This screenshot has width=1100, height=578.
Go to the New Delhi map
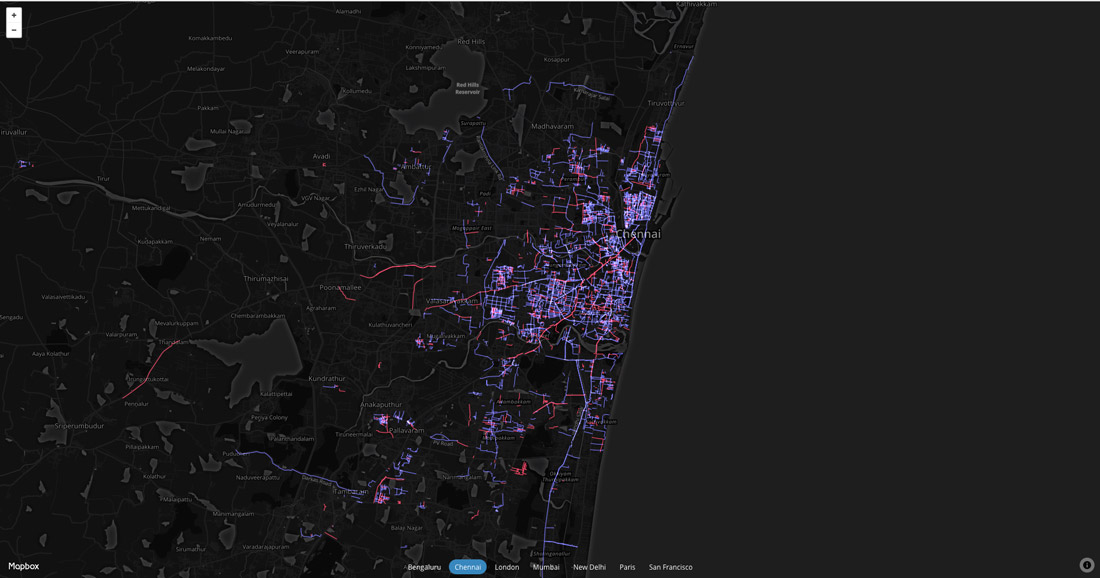(x=589, y=567)
